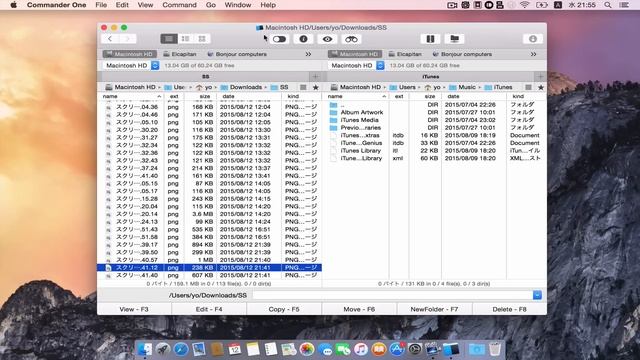
Task: Click the network connections toolbar icon
Action: pyautogui.click(x=454, y=39)
